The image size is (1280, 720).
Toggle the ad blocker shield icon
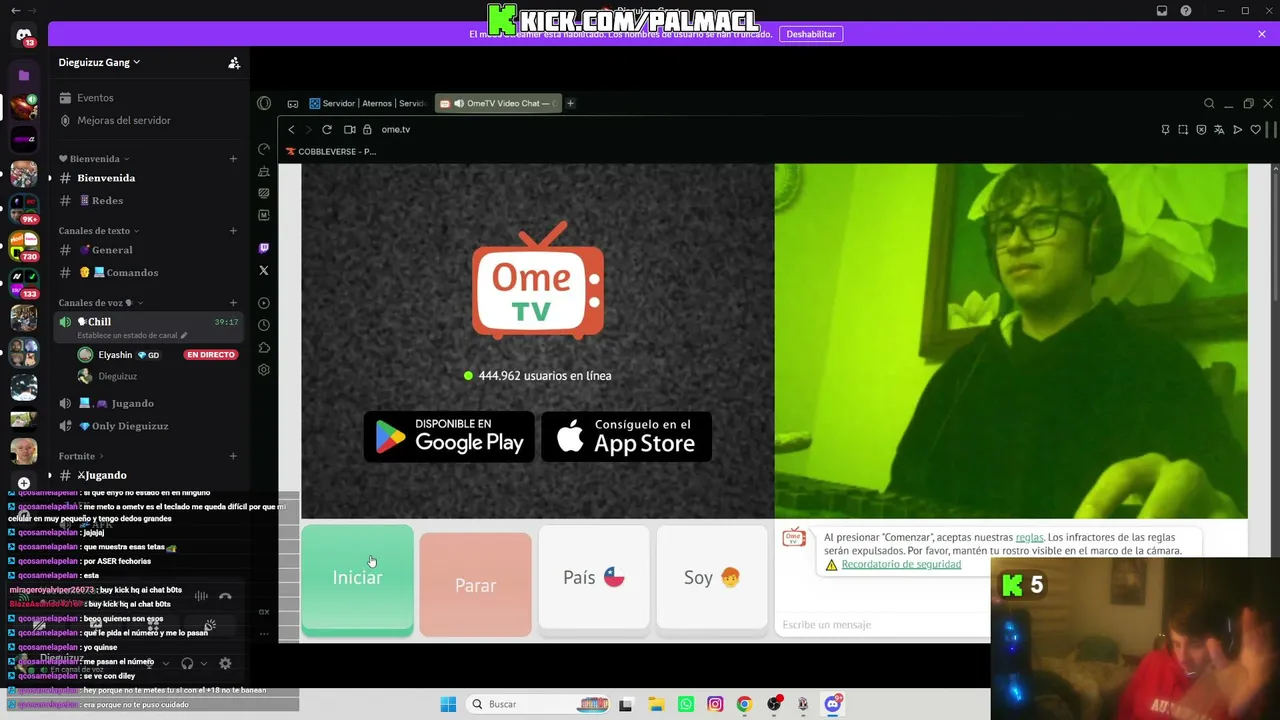click(1201, 130)
